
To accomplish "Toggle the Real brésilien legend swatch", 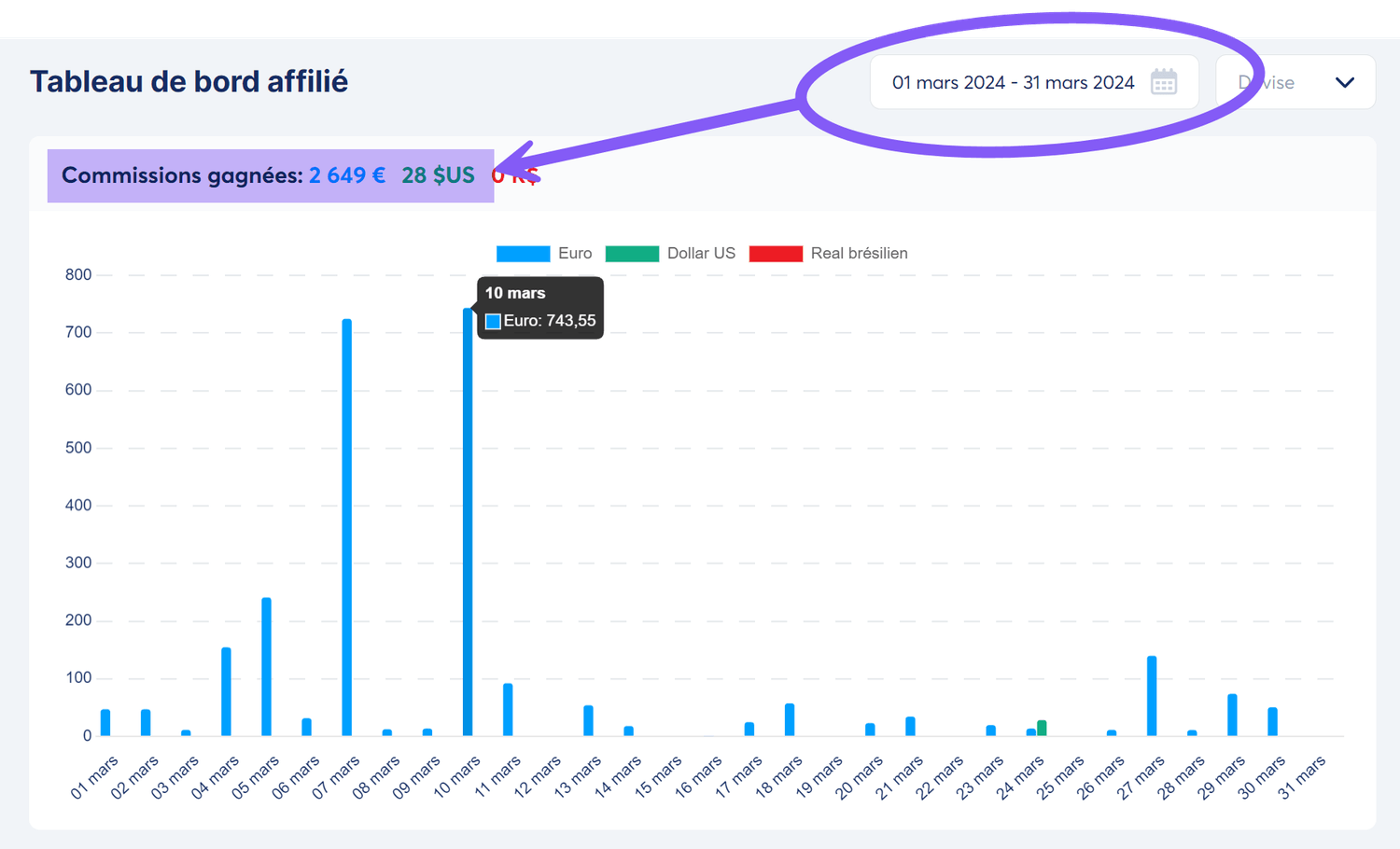I will (776, 254).
